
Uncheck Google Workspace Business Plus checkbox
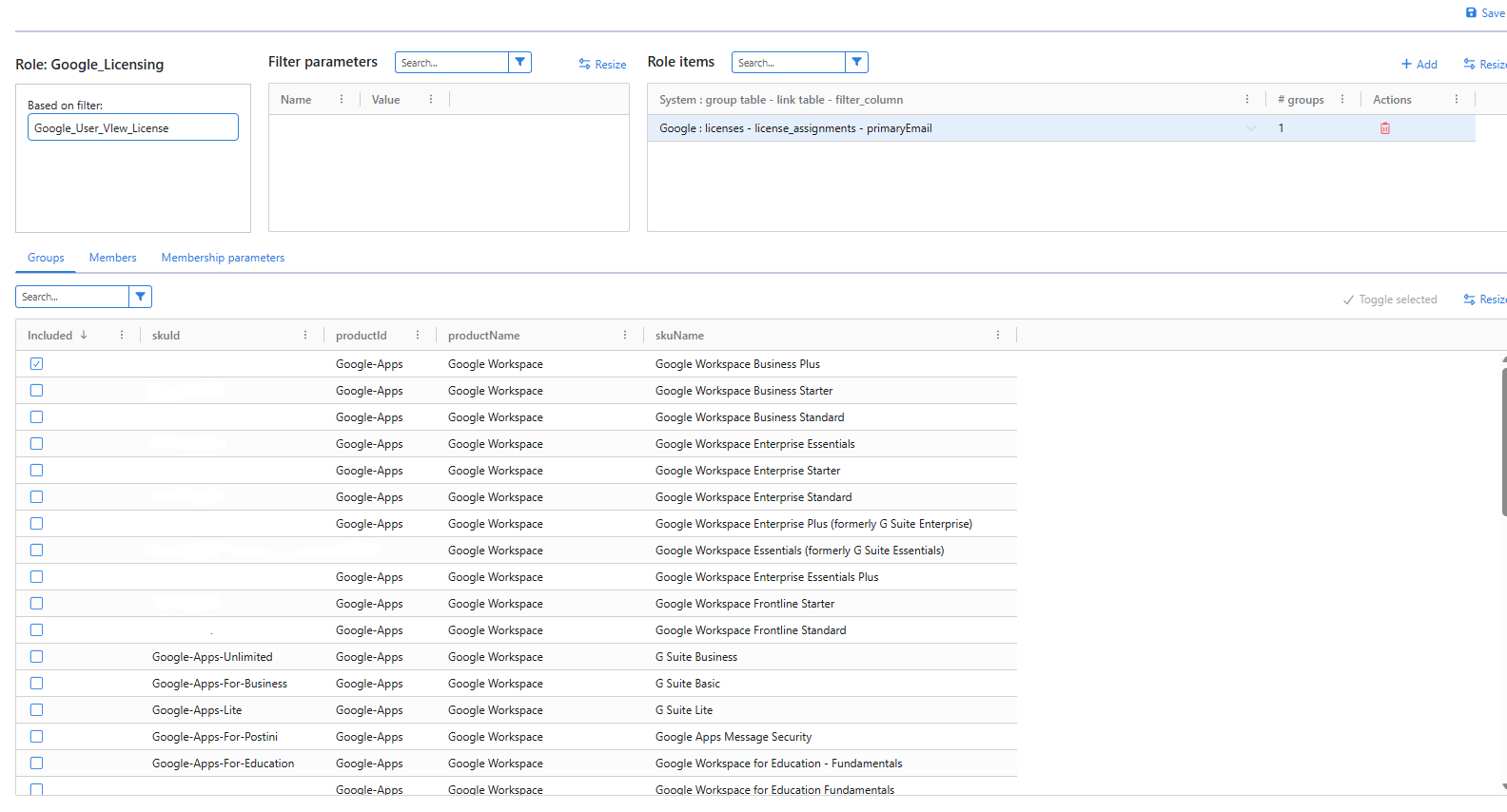tap(36, 364)
